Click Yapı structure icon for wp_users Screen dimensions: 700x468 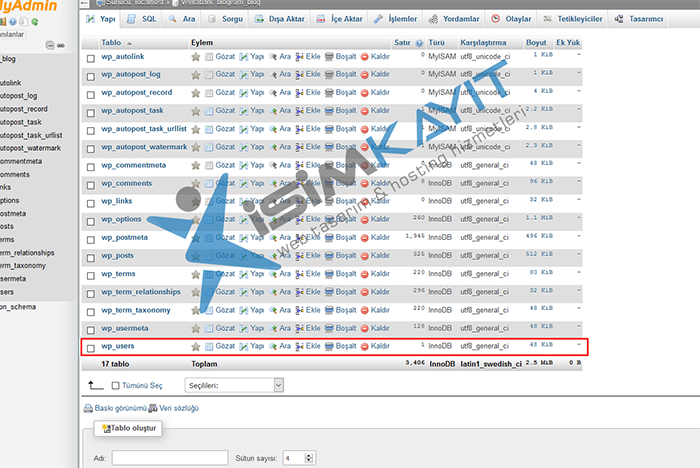click(x=244, y=346)
